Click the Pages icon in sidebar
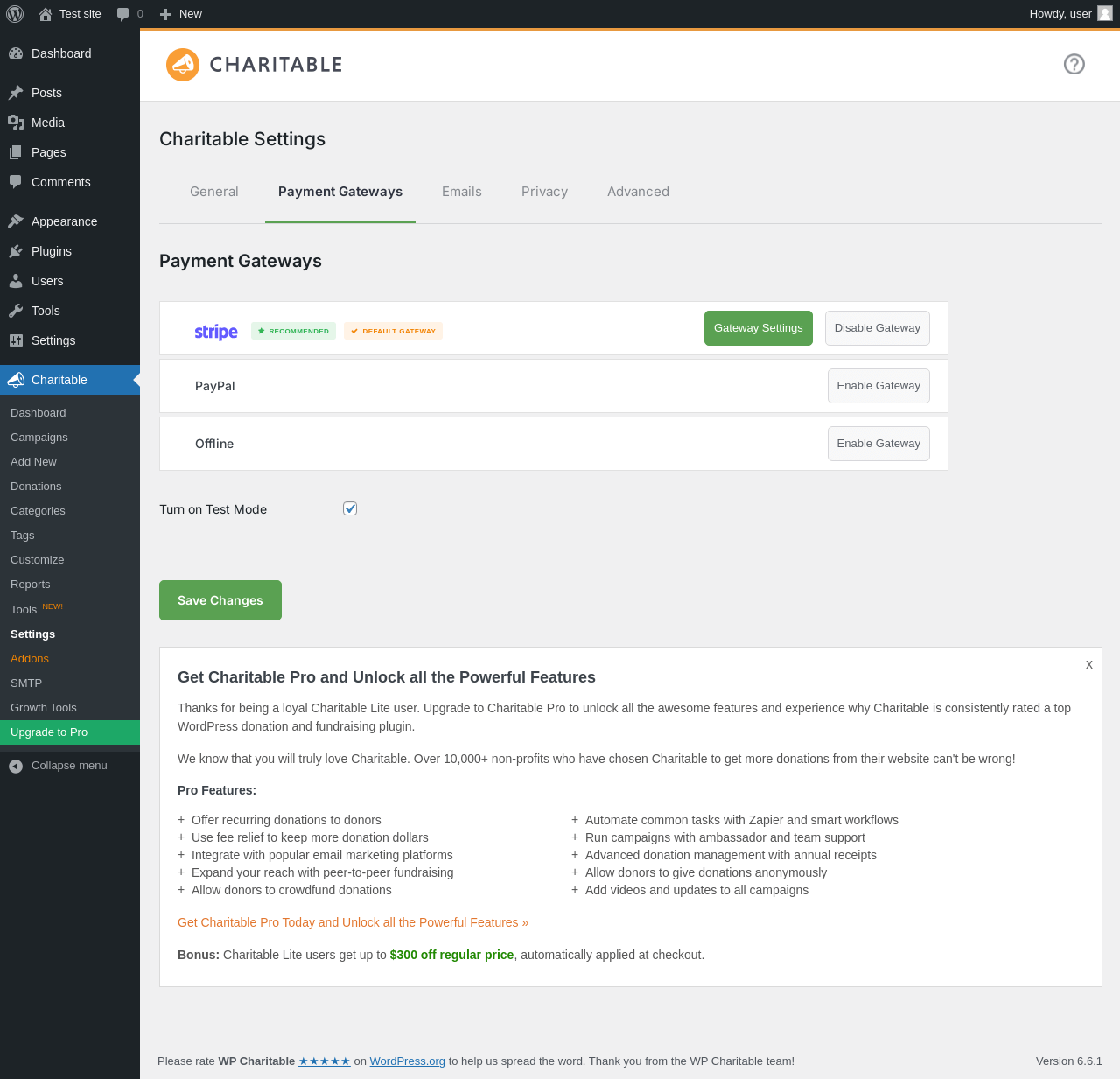Image resolution: width=1120 pixels, height=1079 pixels. point(16,152)
